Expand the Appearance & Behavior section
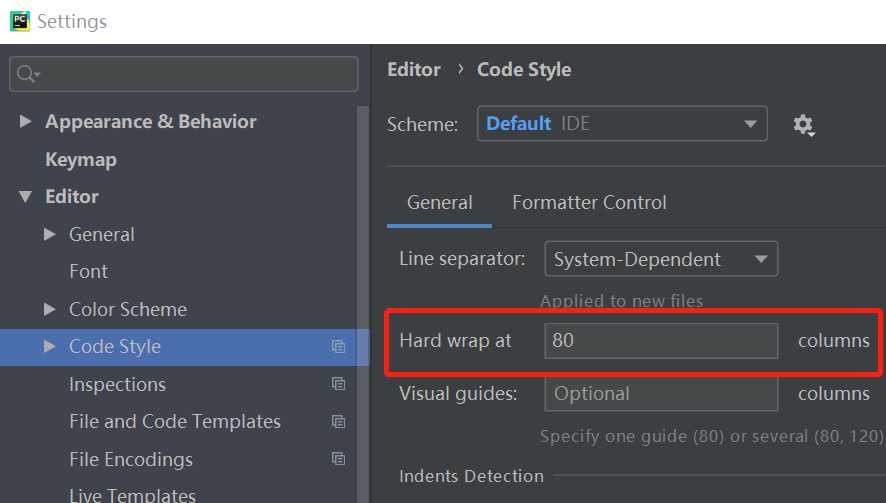 [x=26, y=122]
